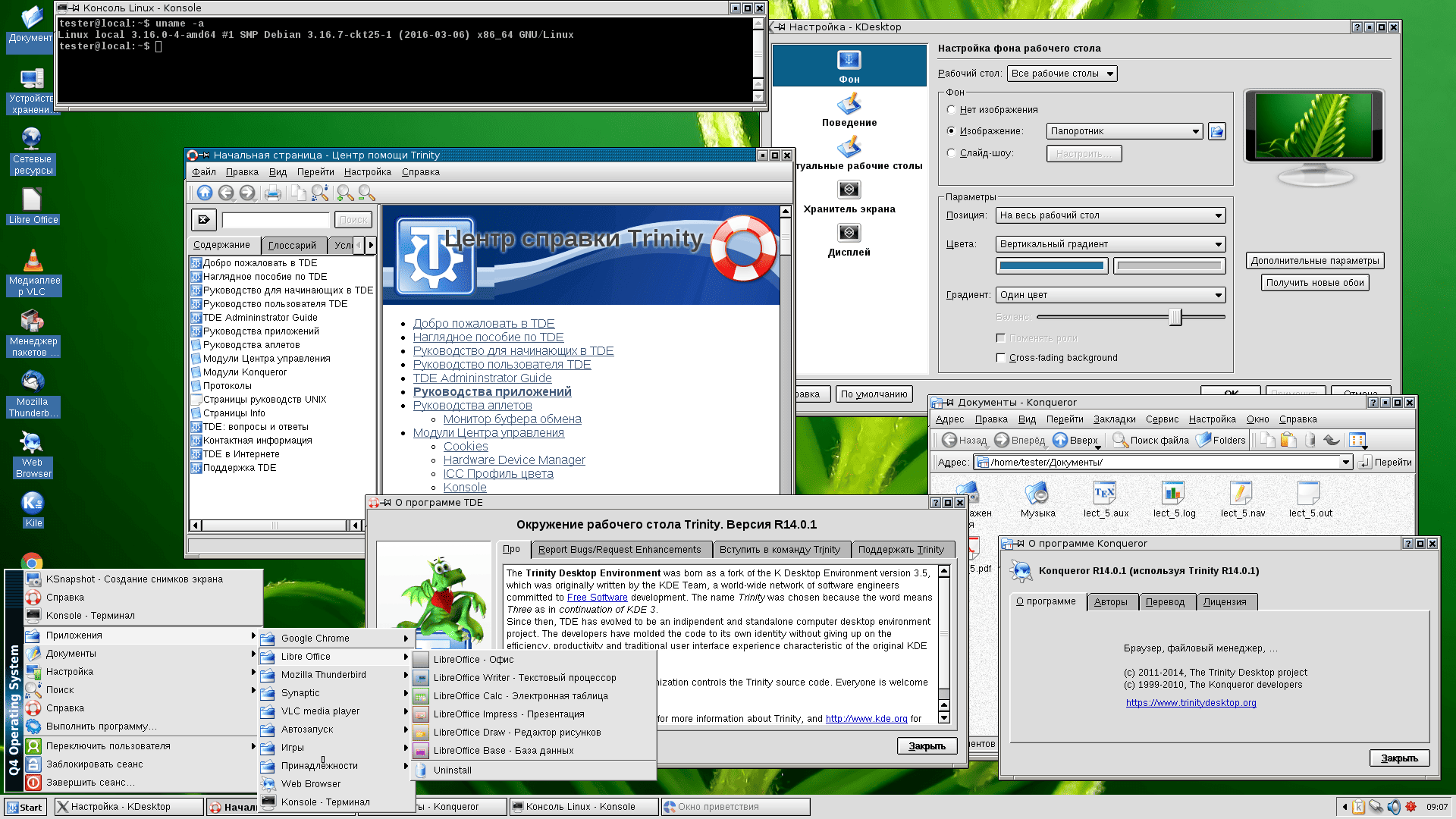Image resolution: width=1456 pixels, height=819 pixels.
Task: Select Изображение radio button
Action: point(952,131)
